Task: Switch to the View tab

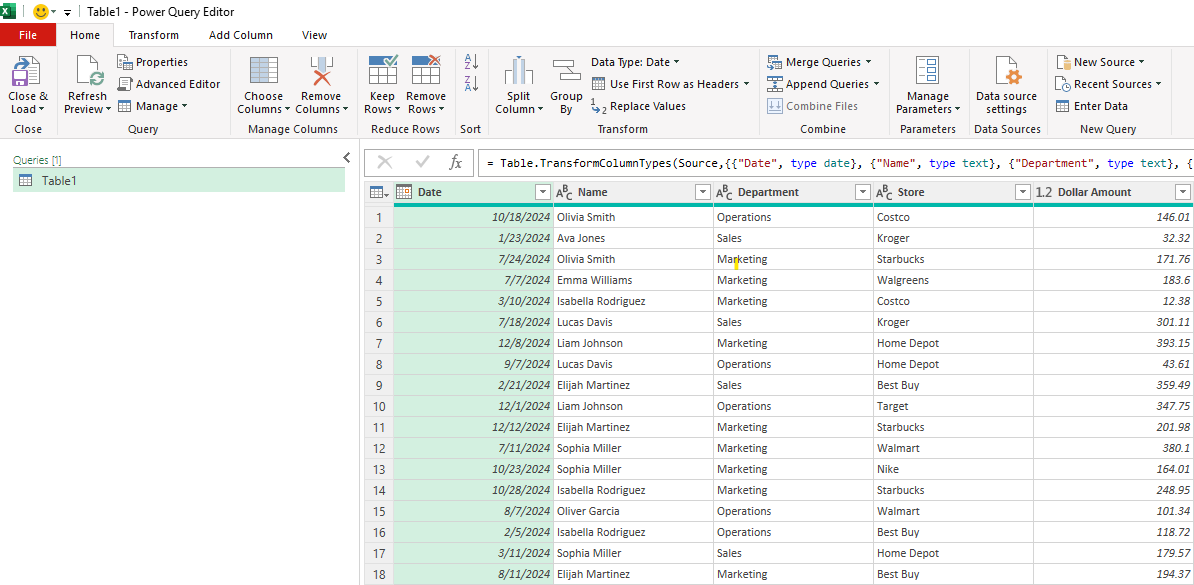Action: pos(314,35)
